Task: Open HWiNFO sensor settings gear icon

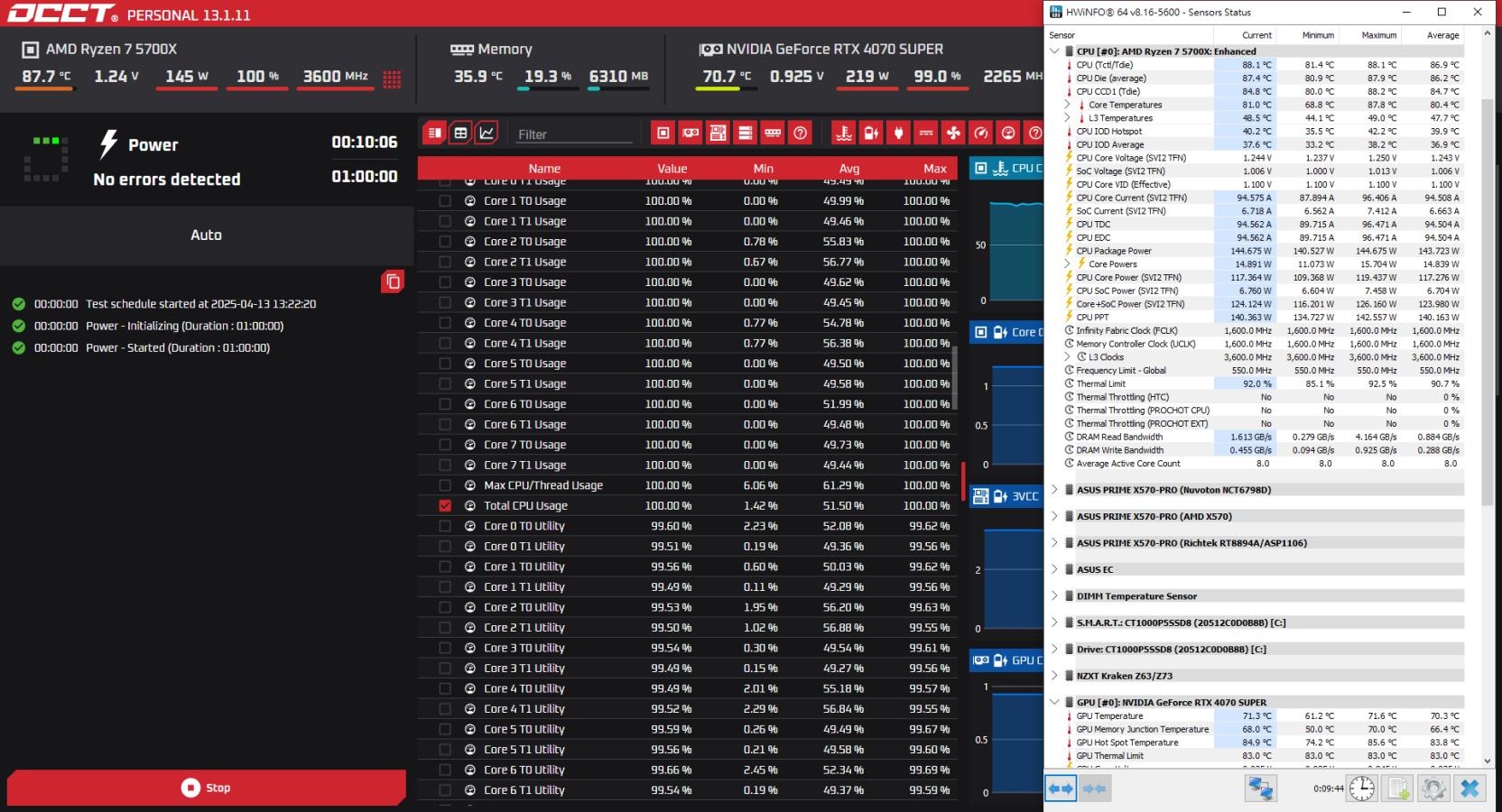Action: [x=1433, y=789]
